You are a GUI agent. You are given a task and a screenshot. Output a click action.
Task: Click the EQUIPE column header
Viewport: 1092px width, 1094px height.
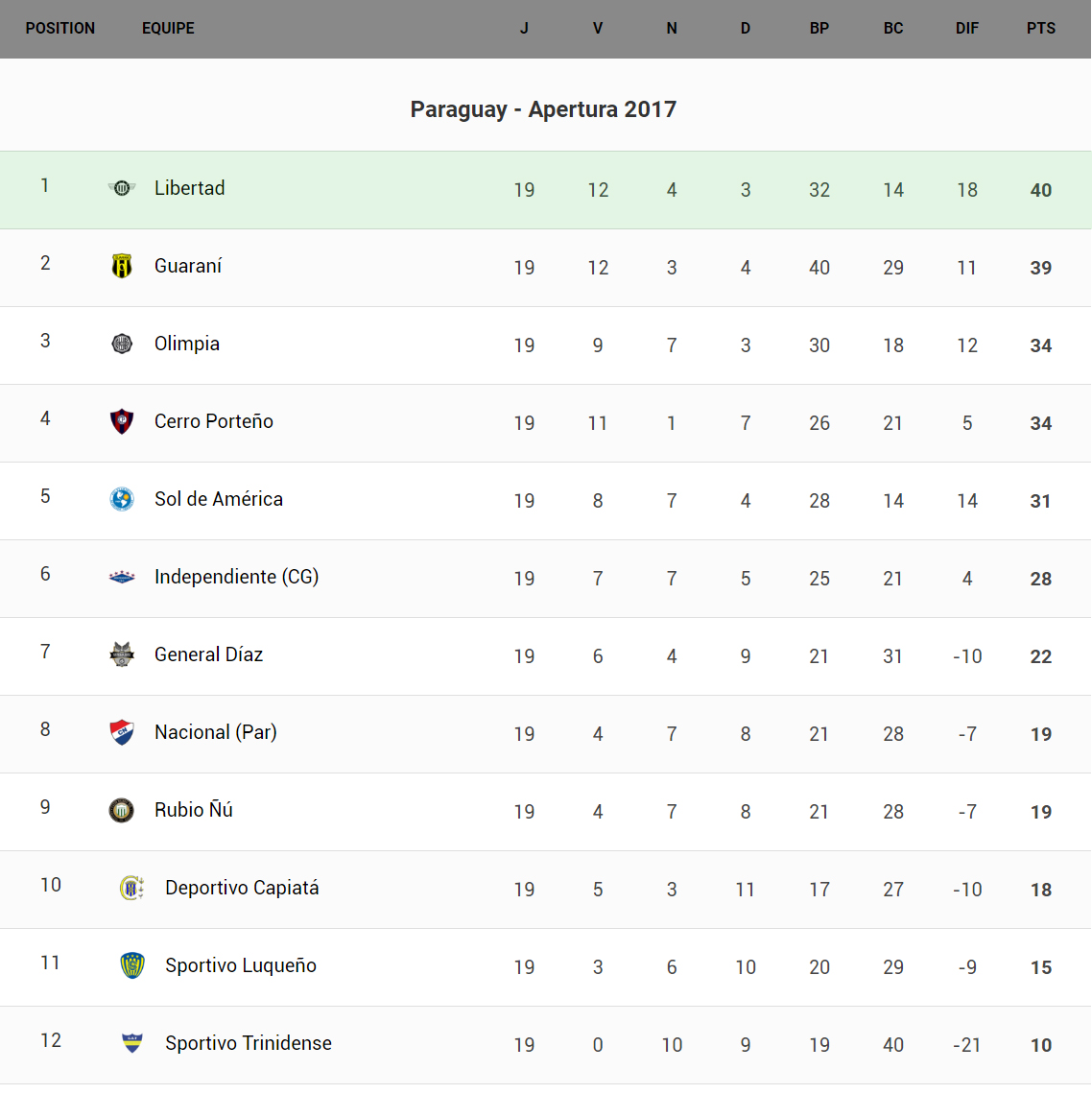click(x=168, y=29)
